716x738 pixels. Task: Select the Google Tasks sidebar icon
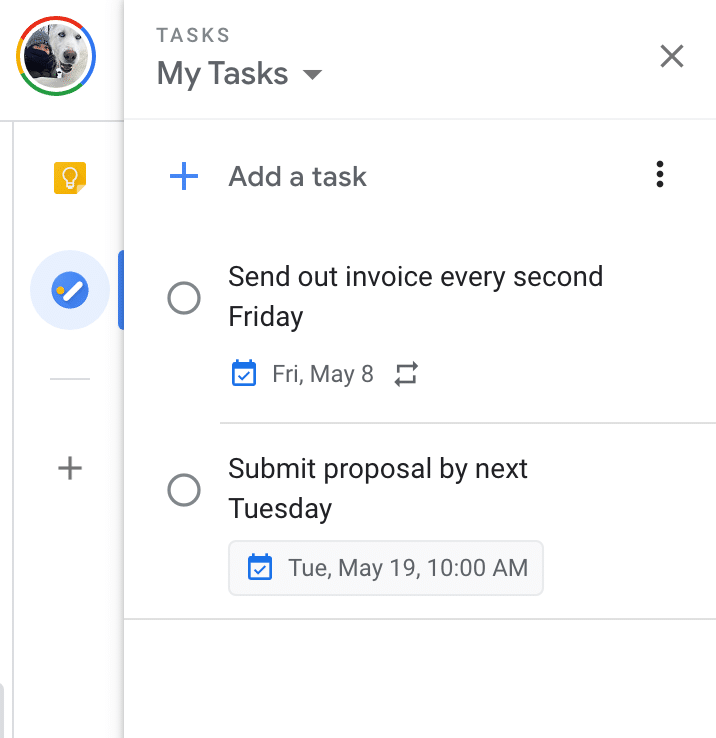[70, 291]
